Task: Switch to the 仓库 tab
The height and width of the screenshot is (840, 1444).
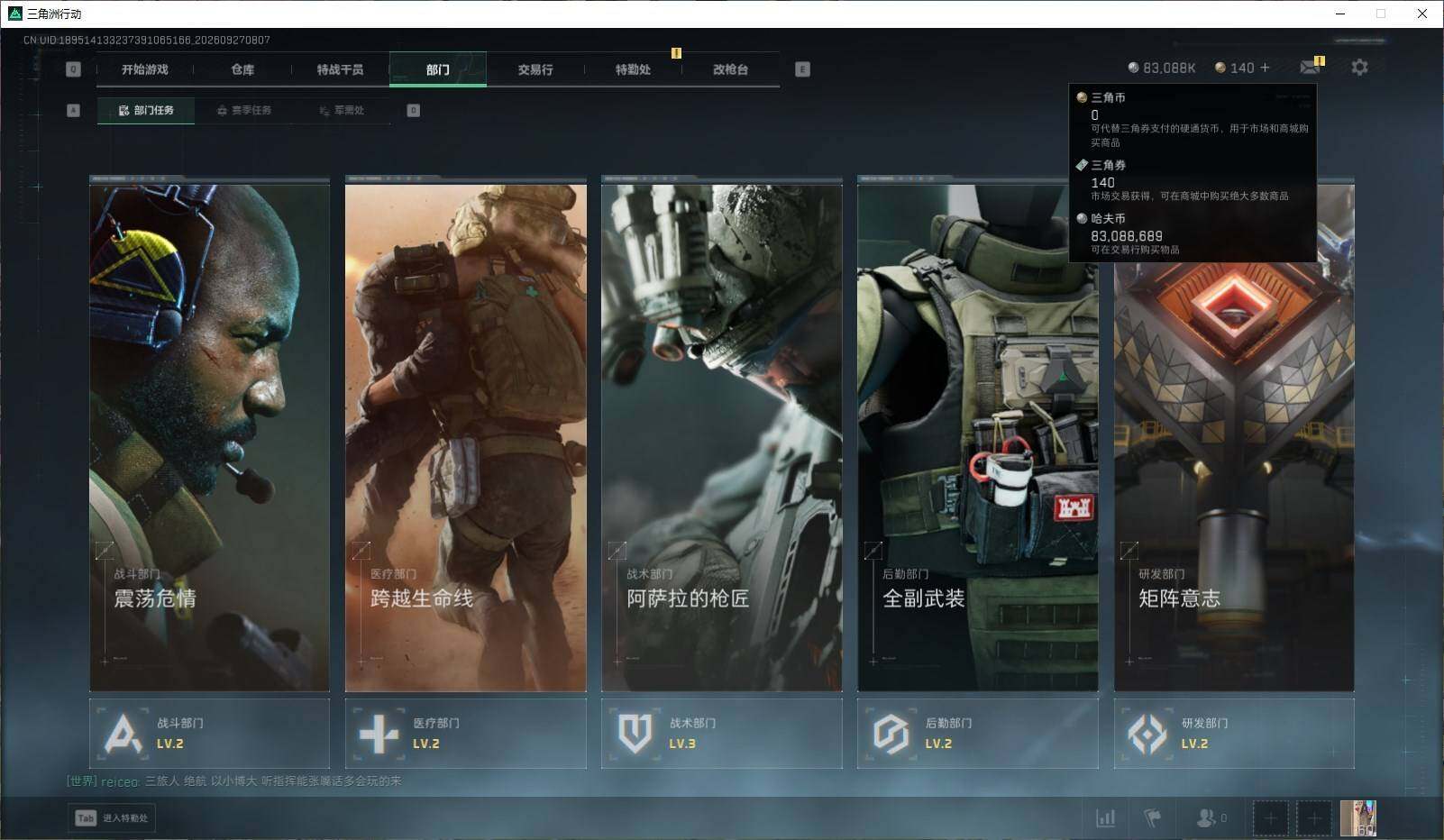Action: (x=242, y=69)
